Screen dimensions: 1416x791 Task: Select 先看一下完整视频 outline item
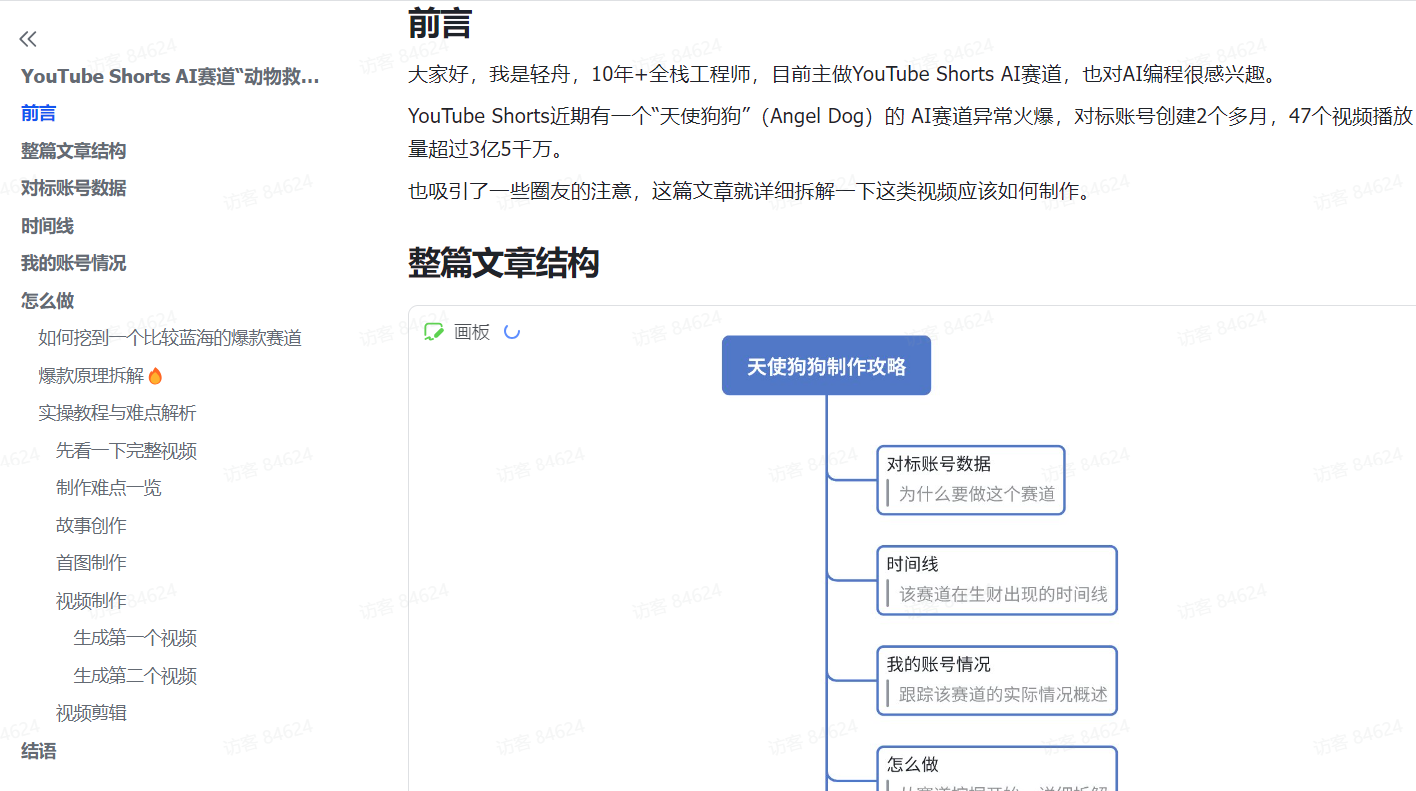126,451
